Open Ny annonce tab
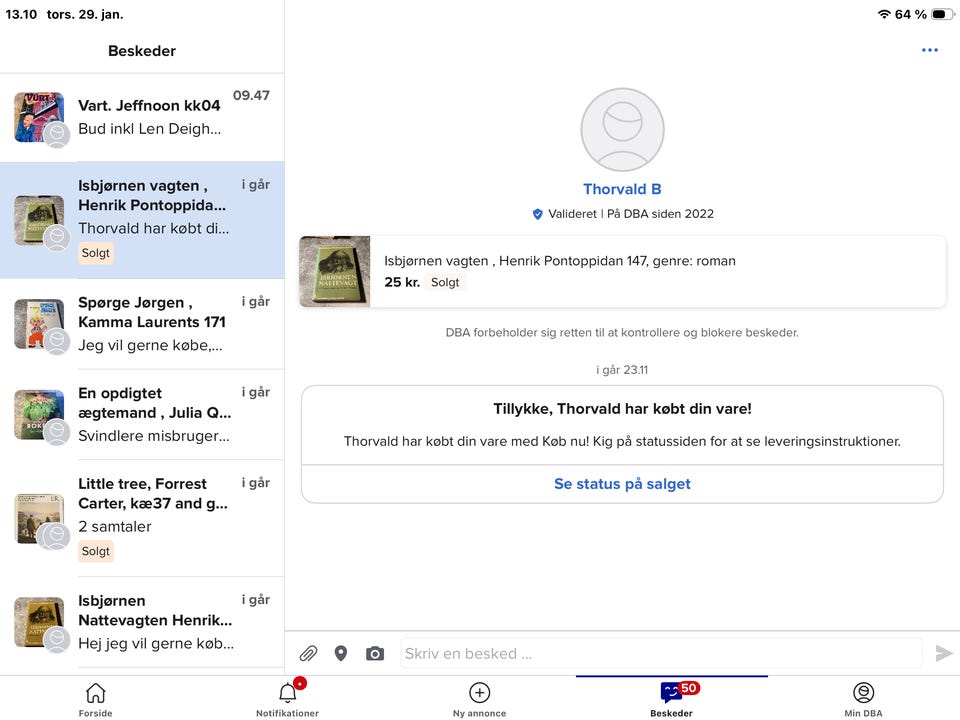This screenshot has height=720, width=960. 479,700
